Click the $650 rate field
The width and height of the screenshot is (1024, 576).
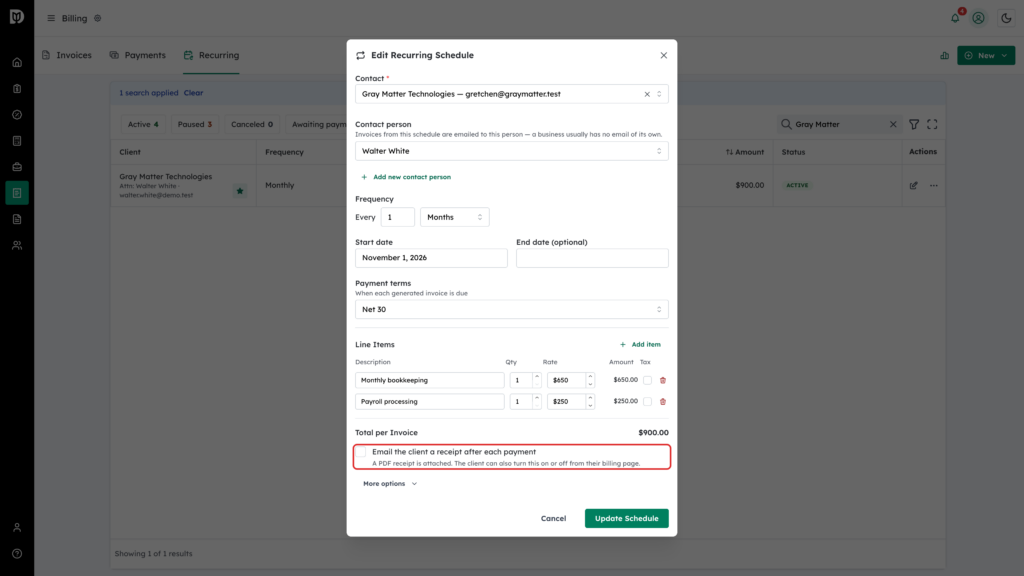566,380
